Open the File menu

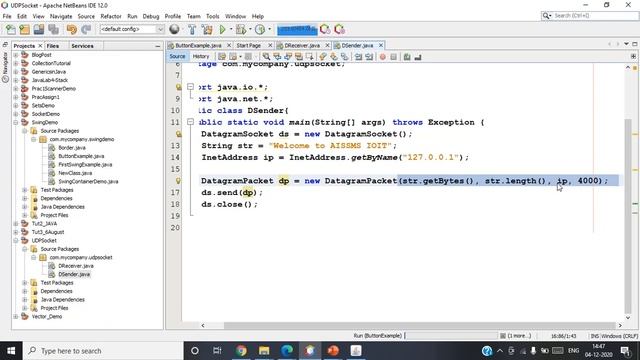click(7, 16)
